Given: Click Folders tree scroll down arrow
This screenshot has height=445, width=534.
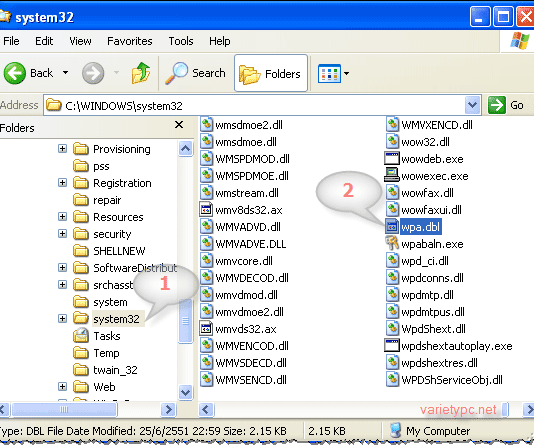Looking at the screenshot, I should [186, 392].
